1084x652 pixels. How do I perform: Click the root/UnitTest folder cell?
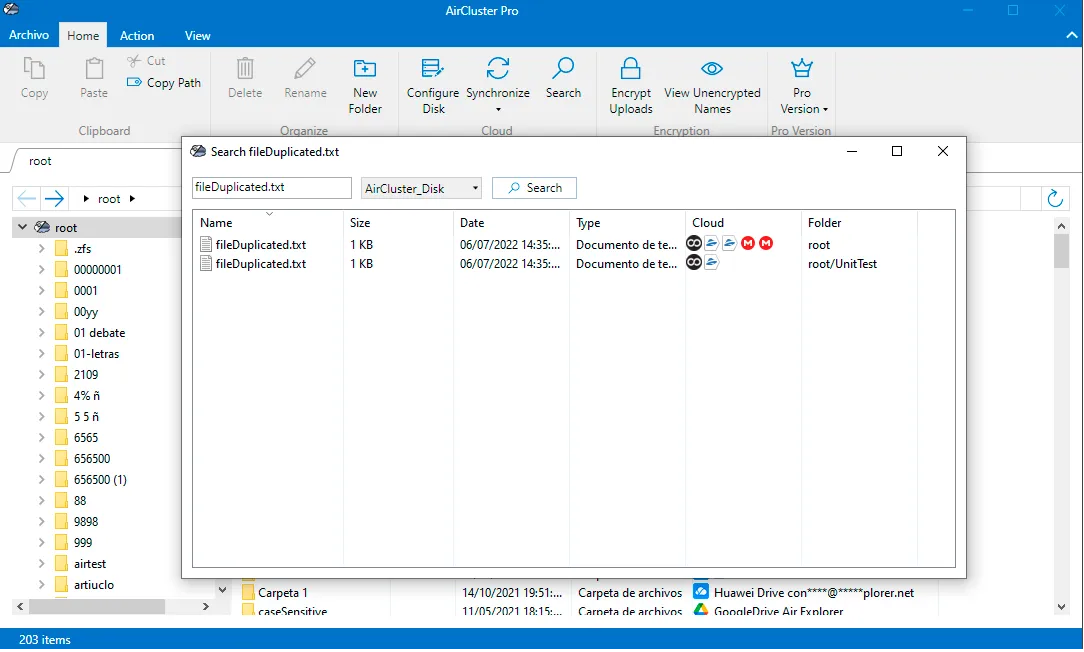point(842,263)
